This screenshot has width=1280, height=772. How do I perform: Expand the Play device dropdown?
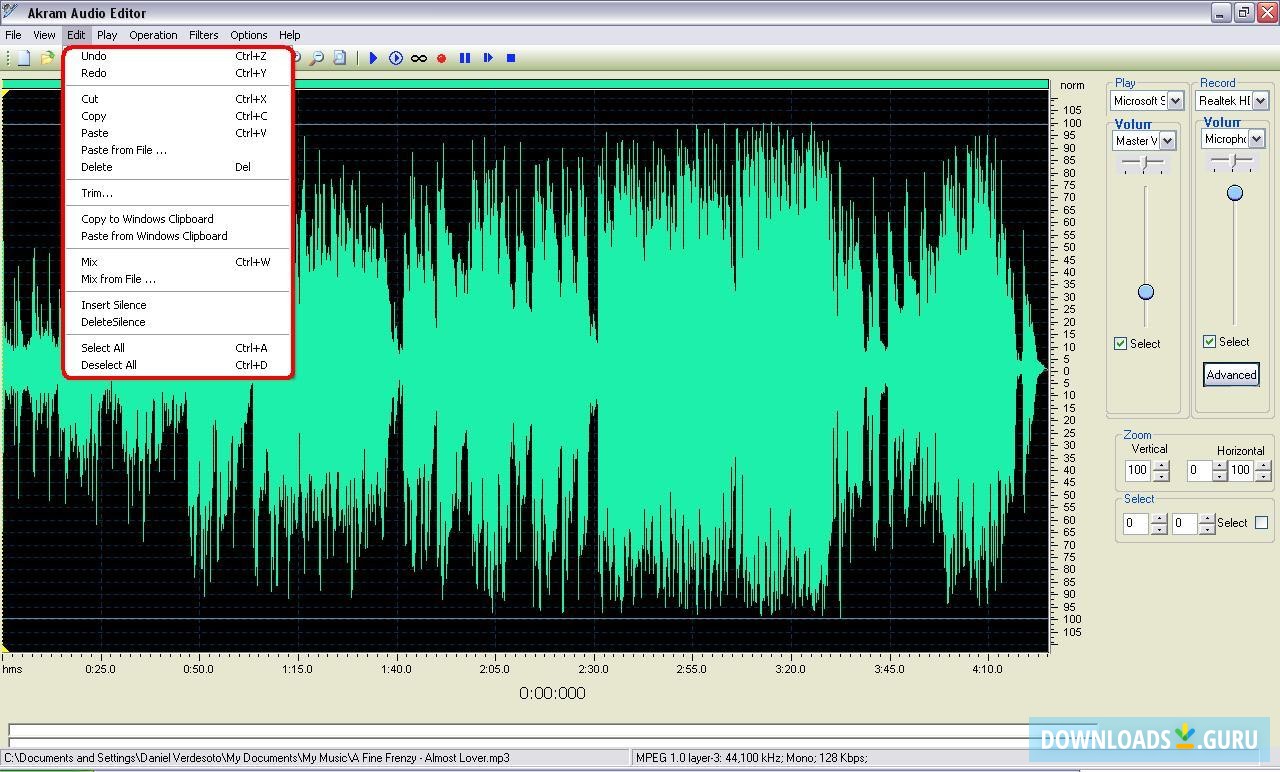tap(1175, 101)
